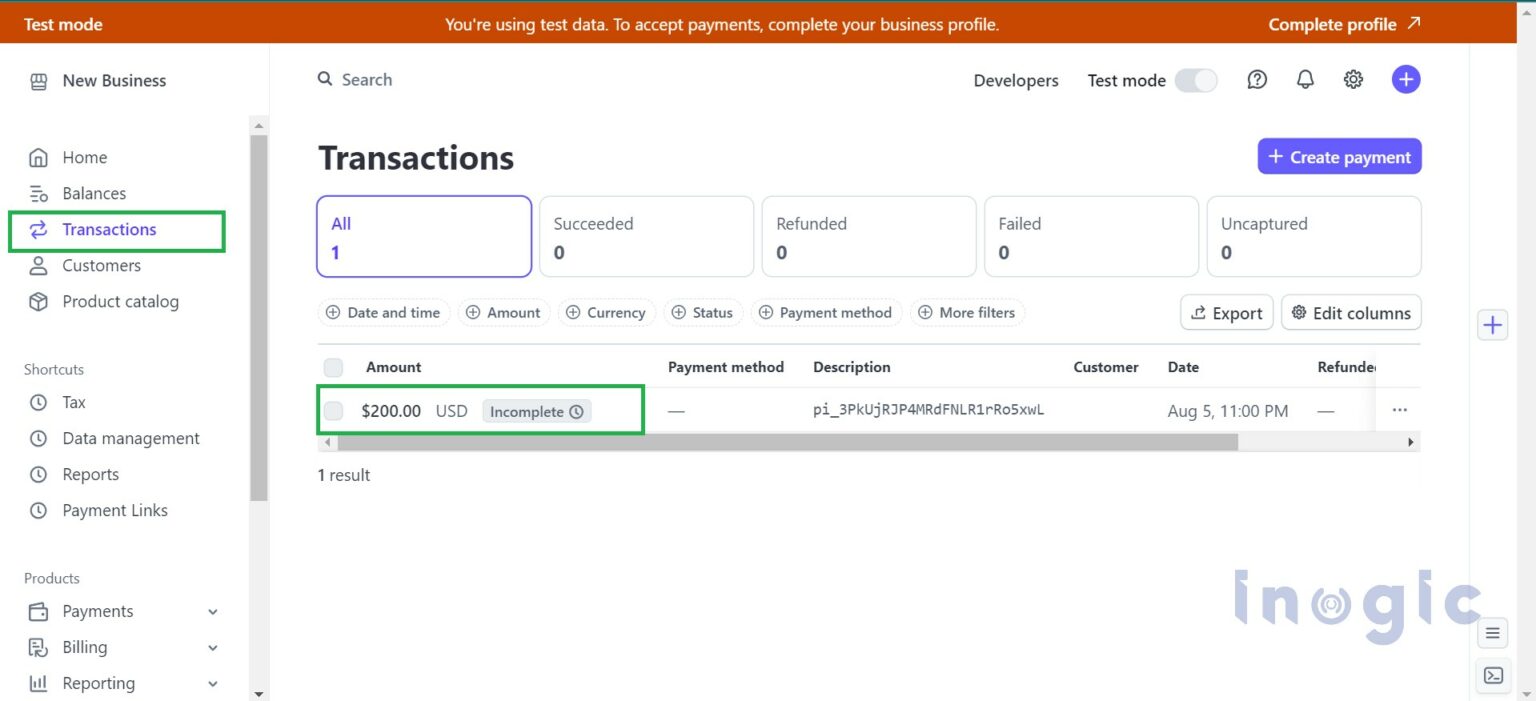Click the More filters plus icon
Image resolution: width=1536 pixels, height=701 pixels.
[925, 312]
